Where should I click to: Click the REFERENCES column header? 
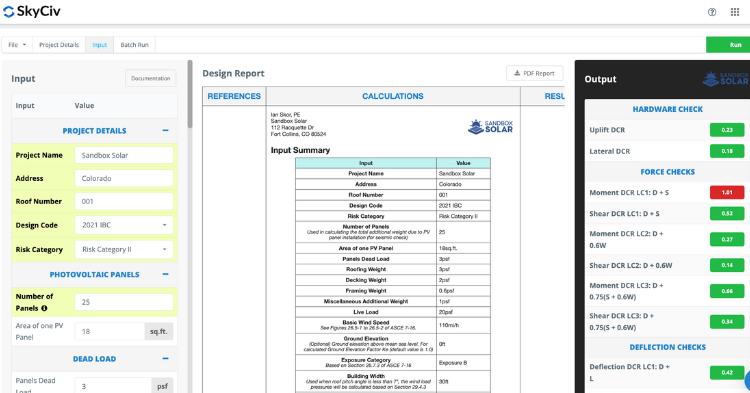(234, 96)
